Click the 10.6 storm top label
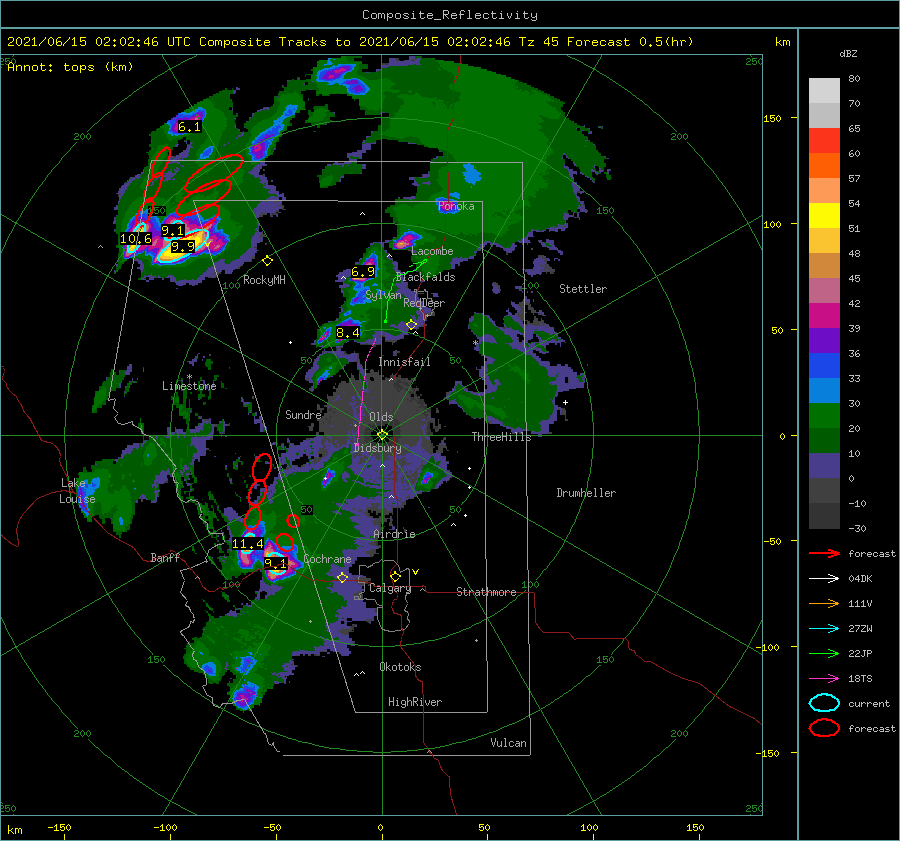Image resolution: width=900 pixels, height=841 pixels. (136, 239)
